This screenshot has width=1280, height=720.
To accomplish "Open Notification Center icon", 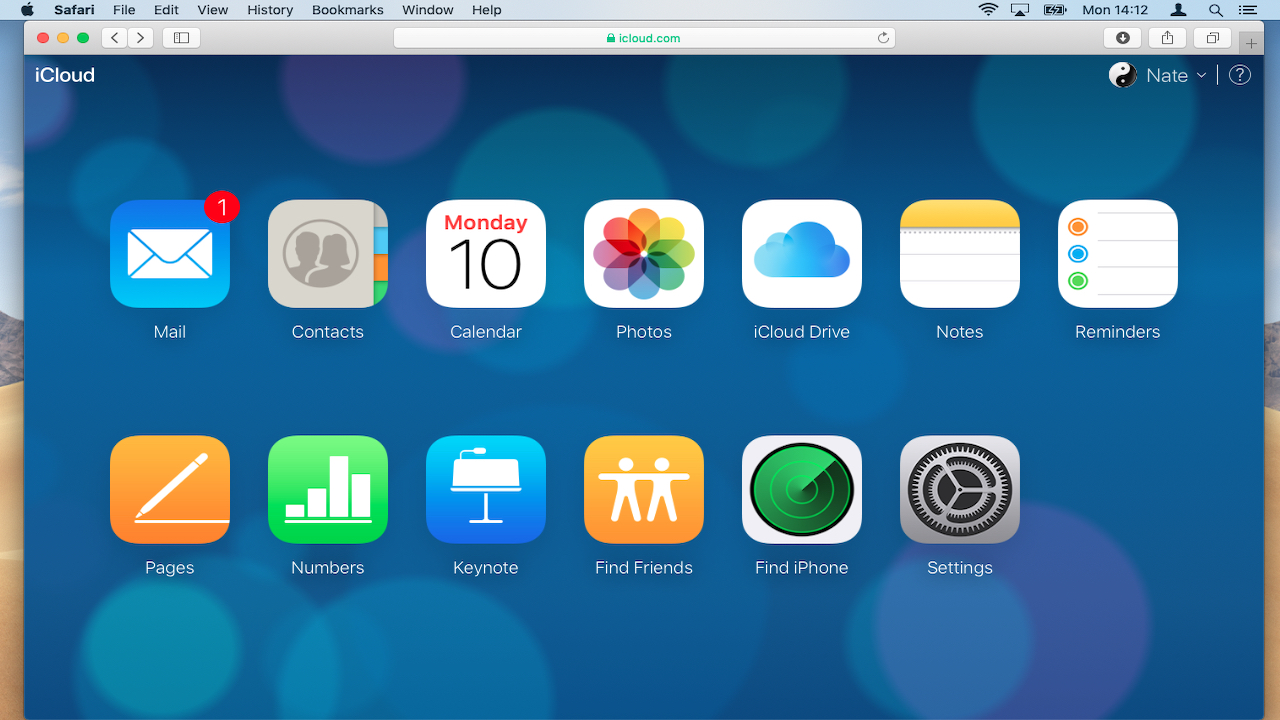I will pyautogui.click(x=1246, y=10).
